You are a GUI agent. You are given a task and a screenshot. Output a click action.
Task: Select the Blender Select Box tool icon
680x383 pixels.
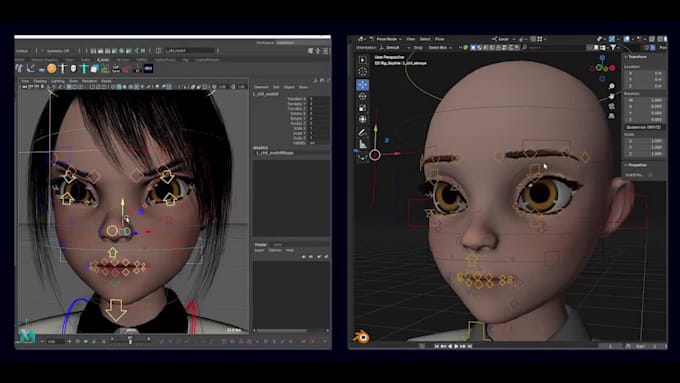point(363,60)
